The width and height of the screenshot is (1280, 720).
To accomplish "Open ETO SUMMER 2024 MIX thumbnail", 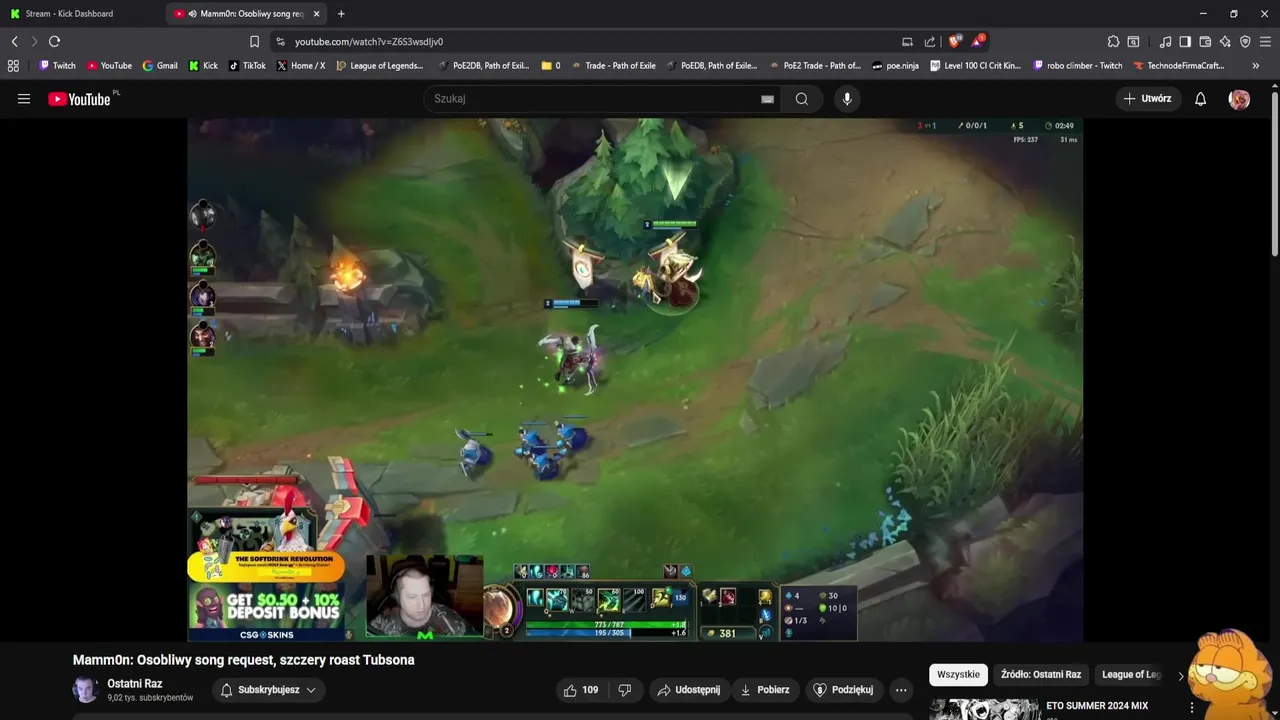I will pos(983,708).
